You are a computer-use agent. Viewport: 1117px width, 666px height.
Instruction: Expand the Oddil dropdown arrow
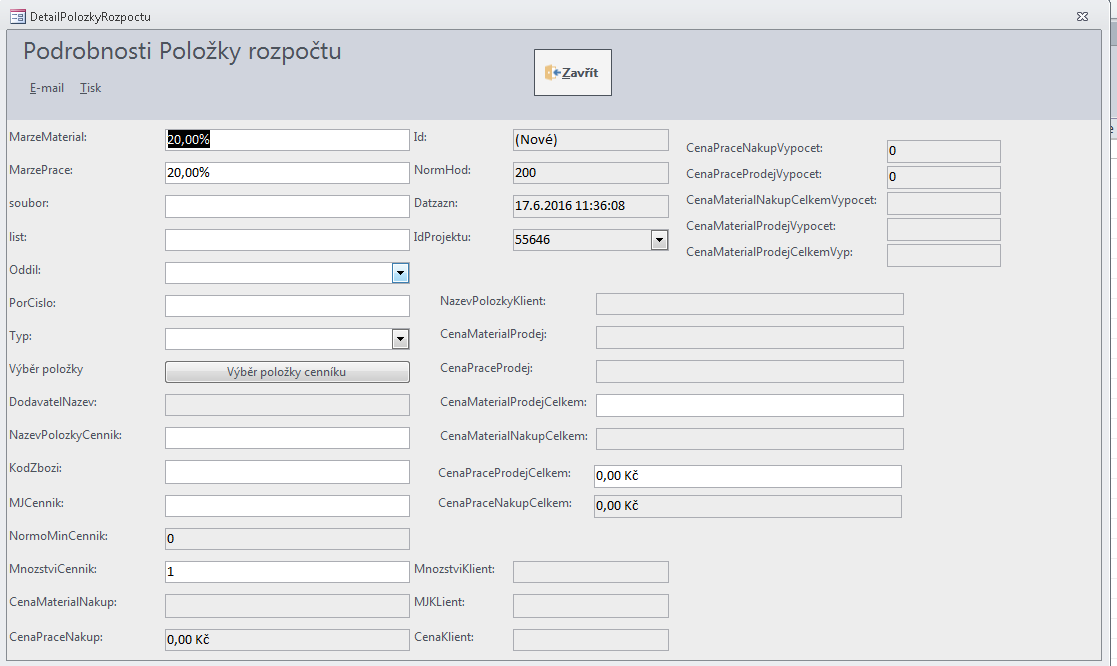point(400,272)
